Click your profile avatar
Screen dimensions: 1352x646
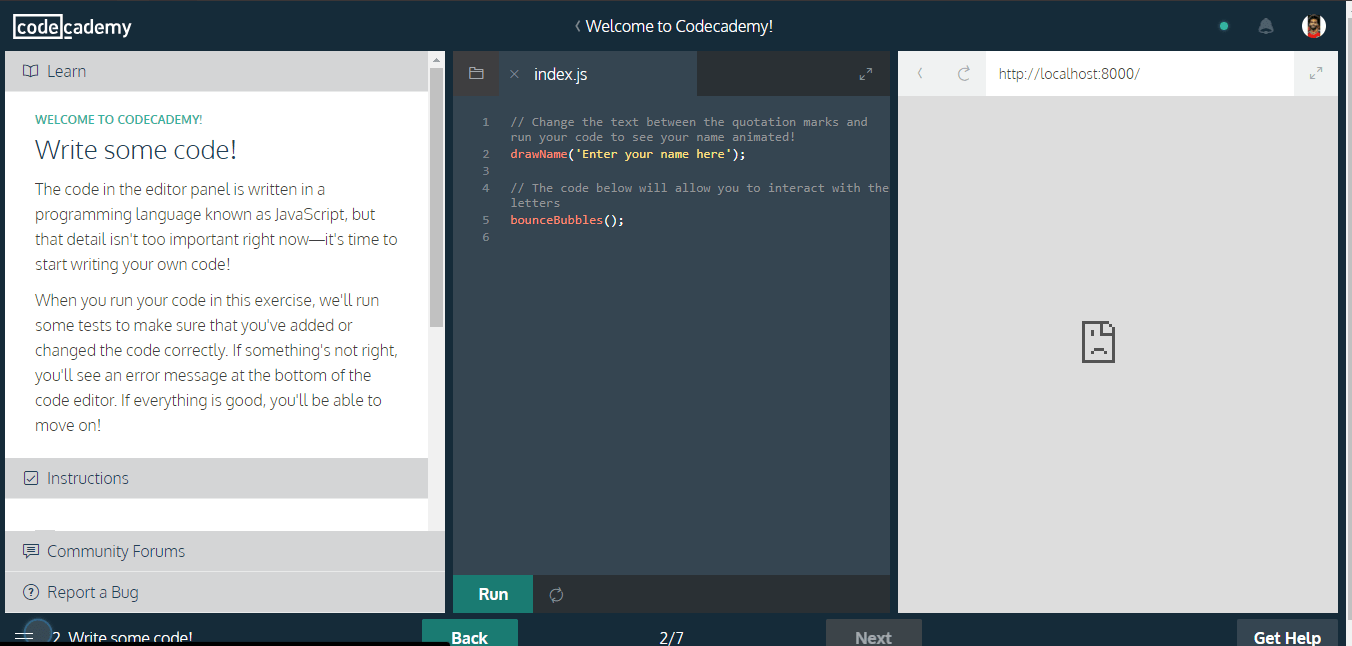pos(1313,25)
